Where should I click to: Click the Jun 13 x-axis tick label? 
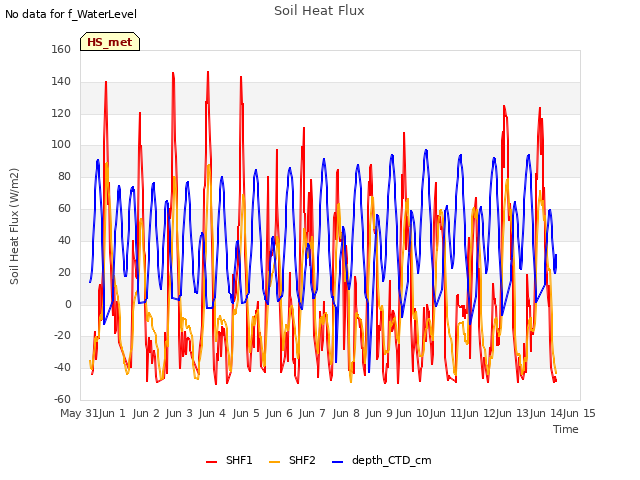[512, 413]
